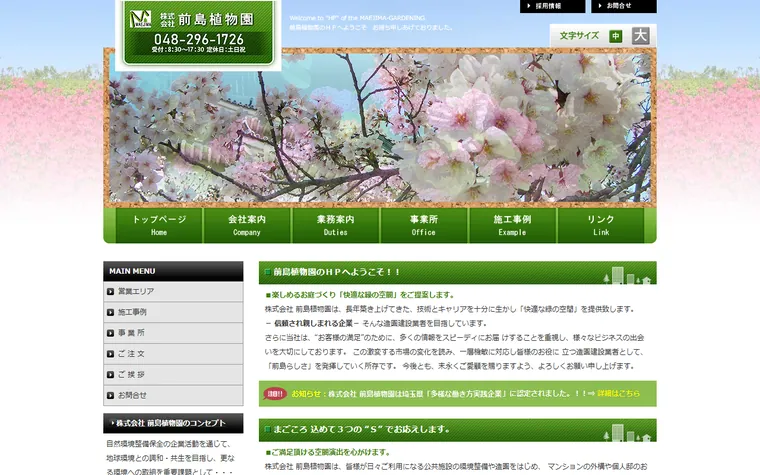760x475 pixels.
Task: Open the 施工事例 Example tab
Action: point(512,225)
